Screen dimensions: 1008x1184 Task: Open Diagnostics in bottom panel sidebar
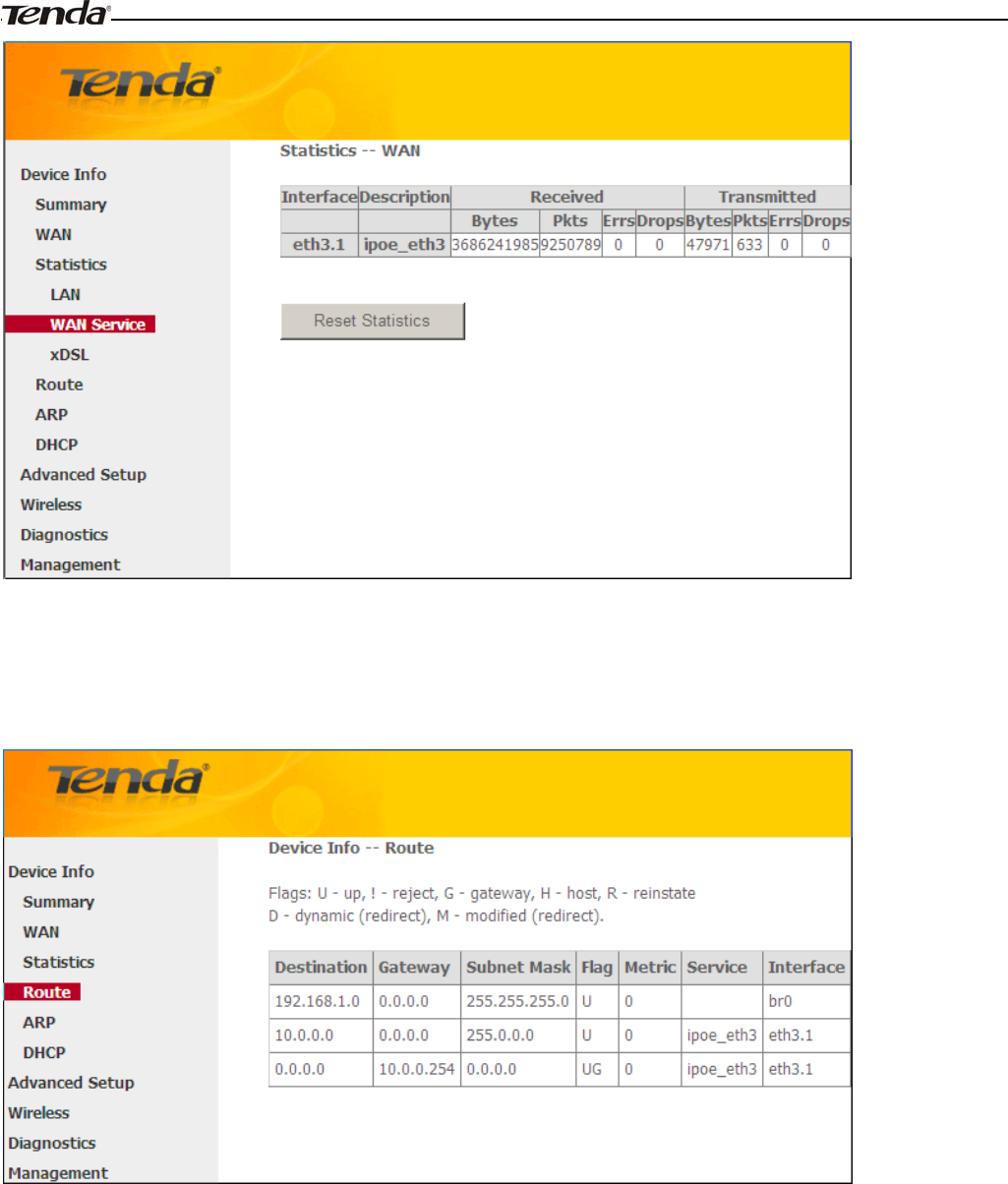[52, 1143]
